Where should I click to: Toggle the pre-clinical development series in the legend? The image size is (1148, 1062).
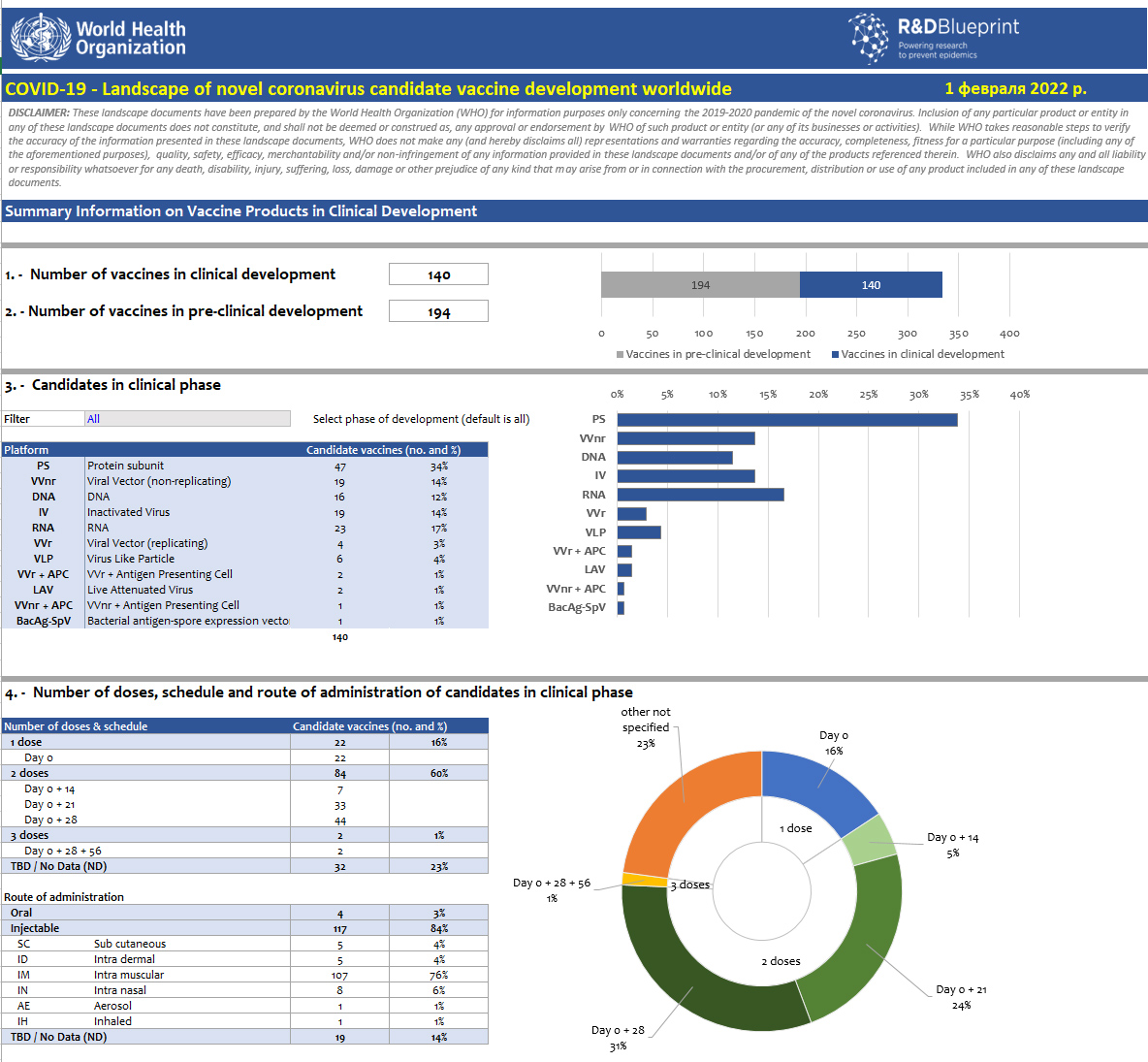pyautogui.click(x=717, y=354)
